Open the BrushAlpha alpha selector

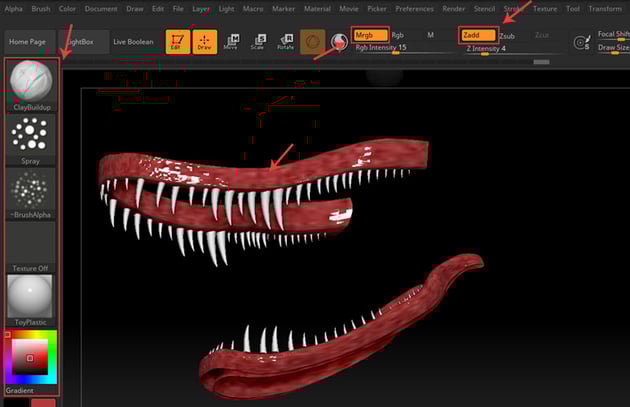point(32,191)
